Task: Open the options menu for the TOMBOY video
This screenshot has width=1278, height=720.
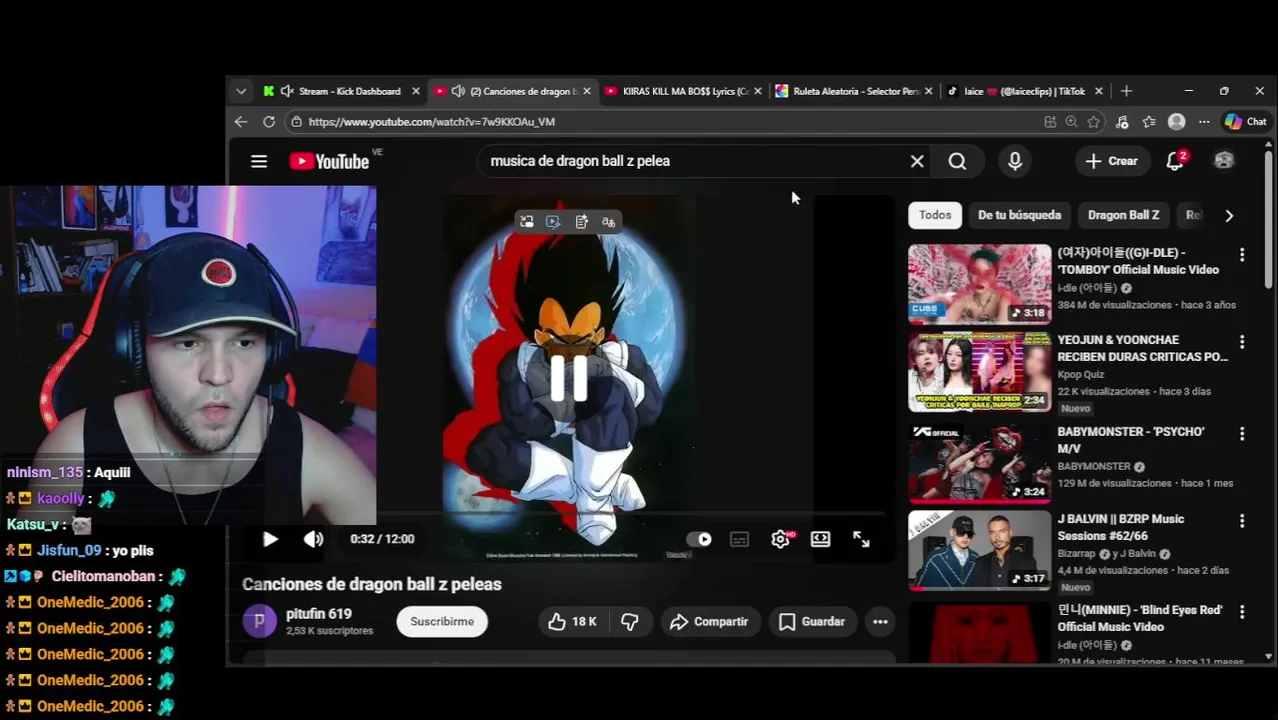Action: 1242,255
